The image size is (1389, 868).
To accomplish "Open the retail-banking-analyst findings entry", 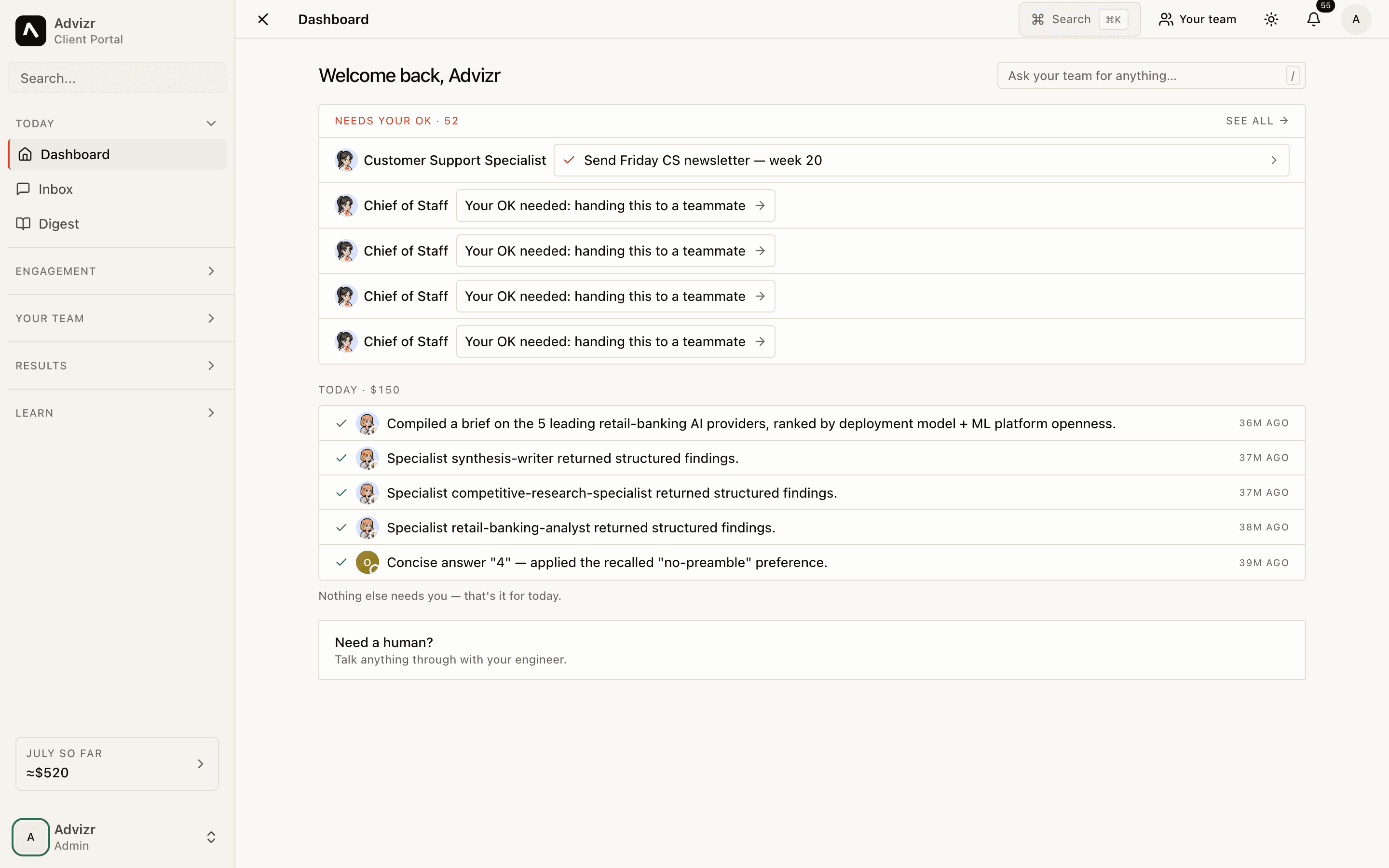I will [812, 528].
